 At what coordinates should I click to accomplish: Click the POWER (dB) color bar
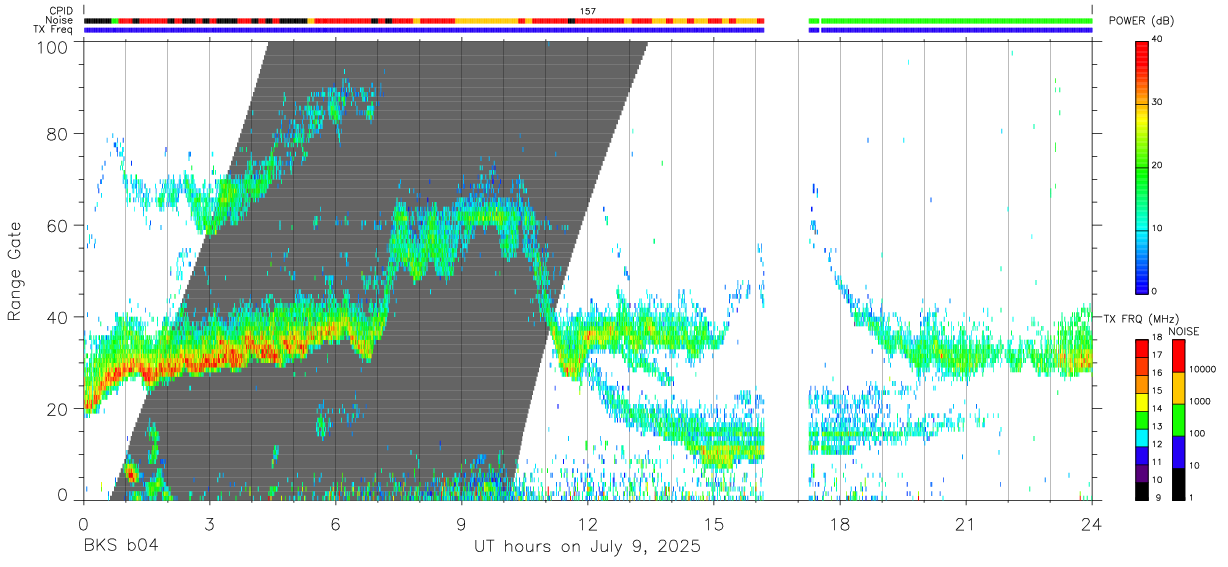click(x=1141, y=166)
